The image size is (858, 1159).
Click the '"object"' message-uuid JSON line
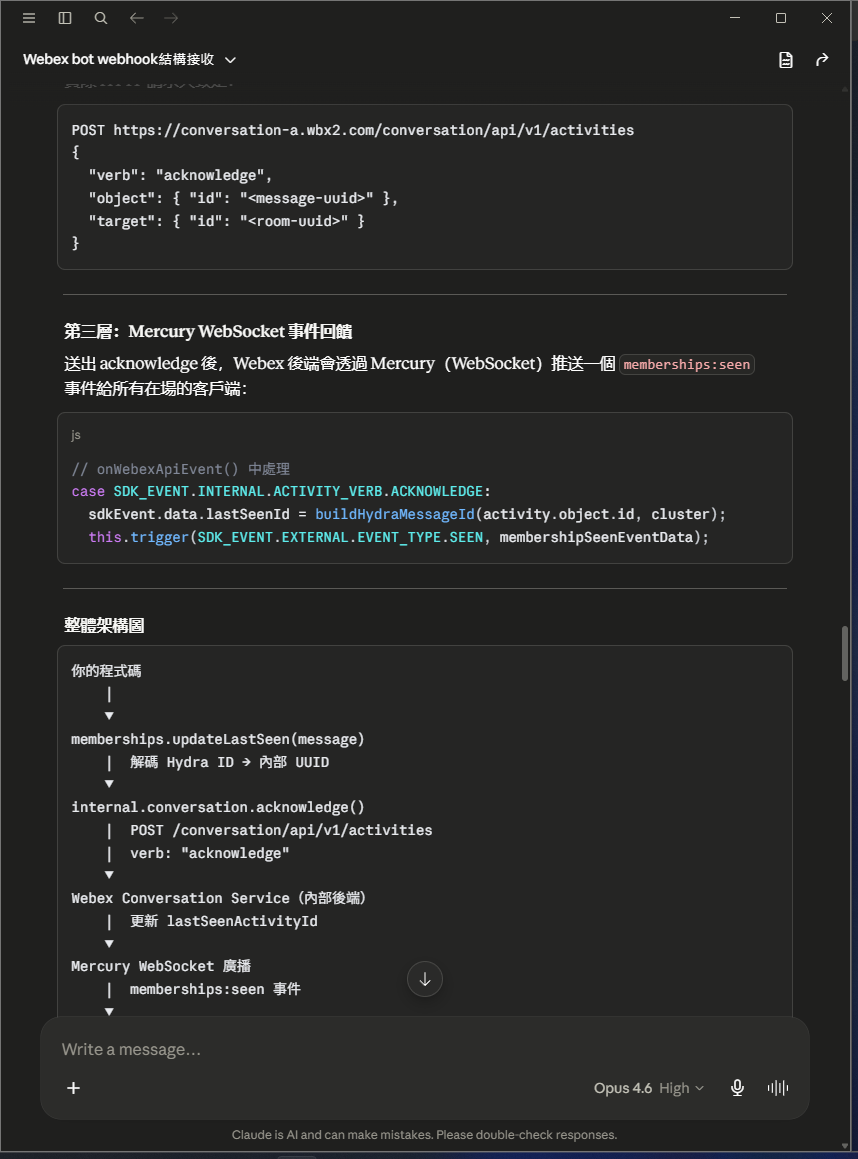[x=243, y=198]
